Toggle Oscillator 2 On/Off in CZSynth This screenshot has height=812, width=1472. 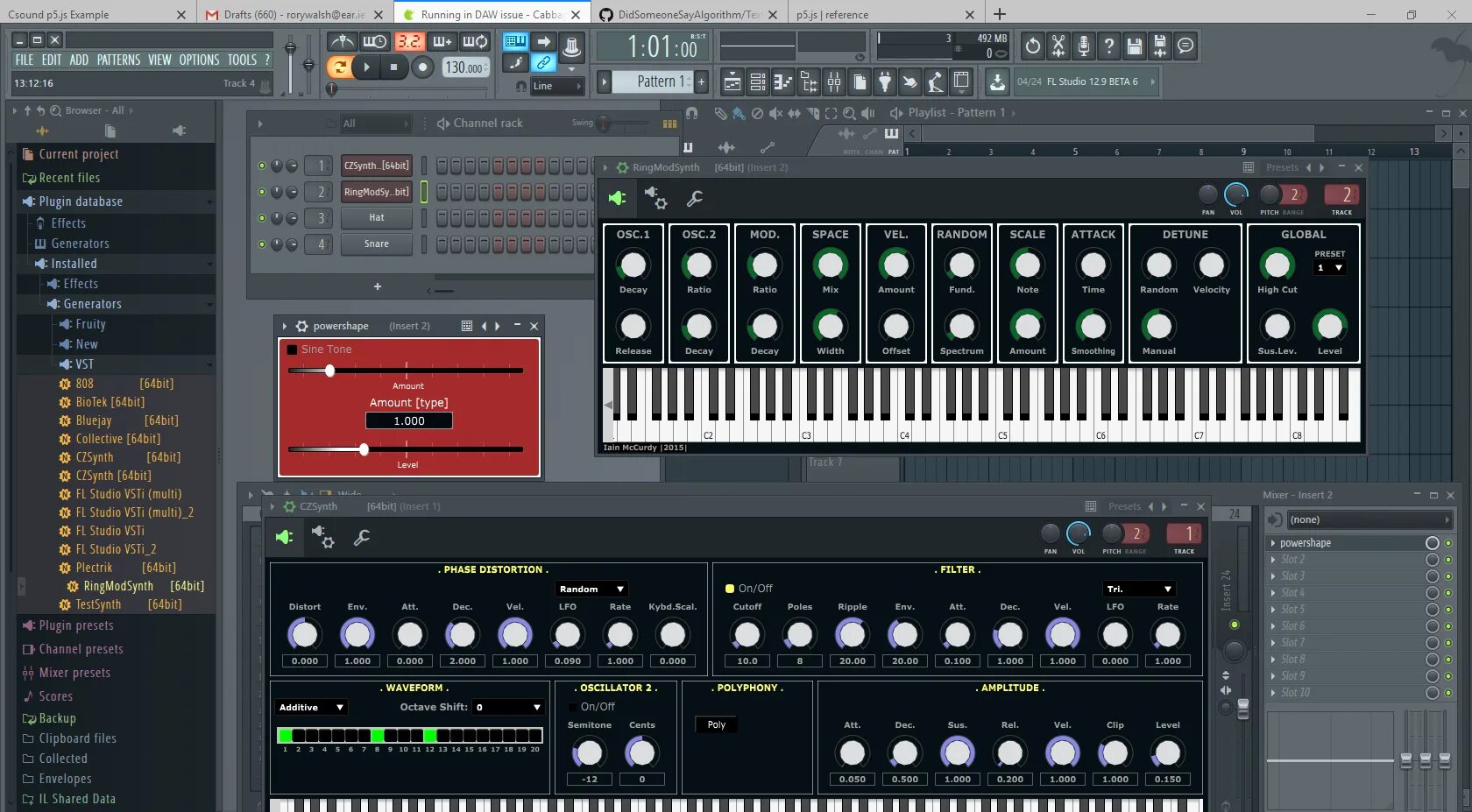[x=572, y=707]
